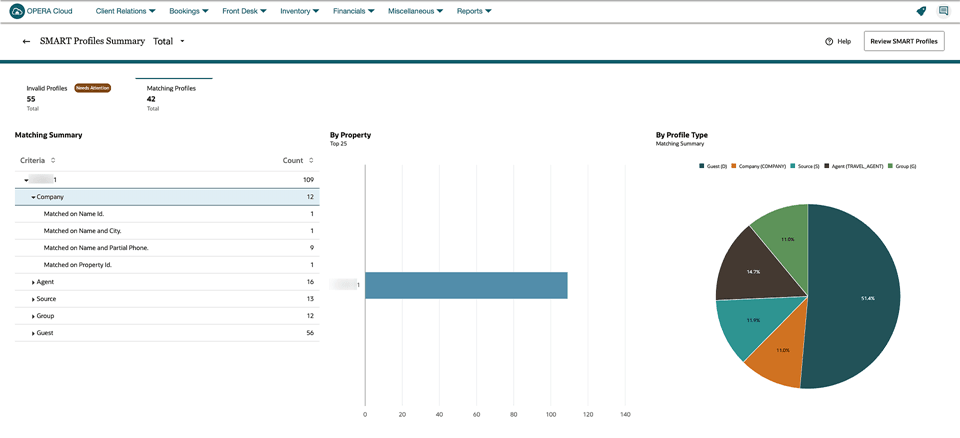
Task: Expand the Group tree row
Action: coord(33,317)
